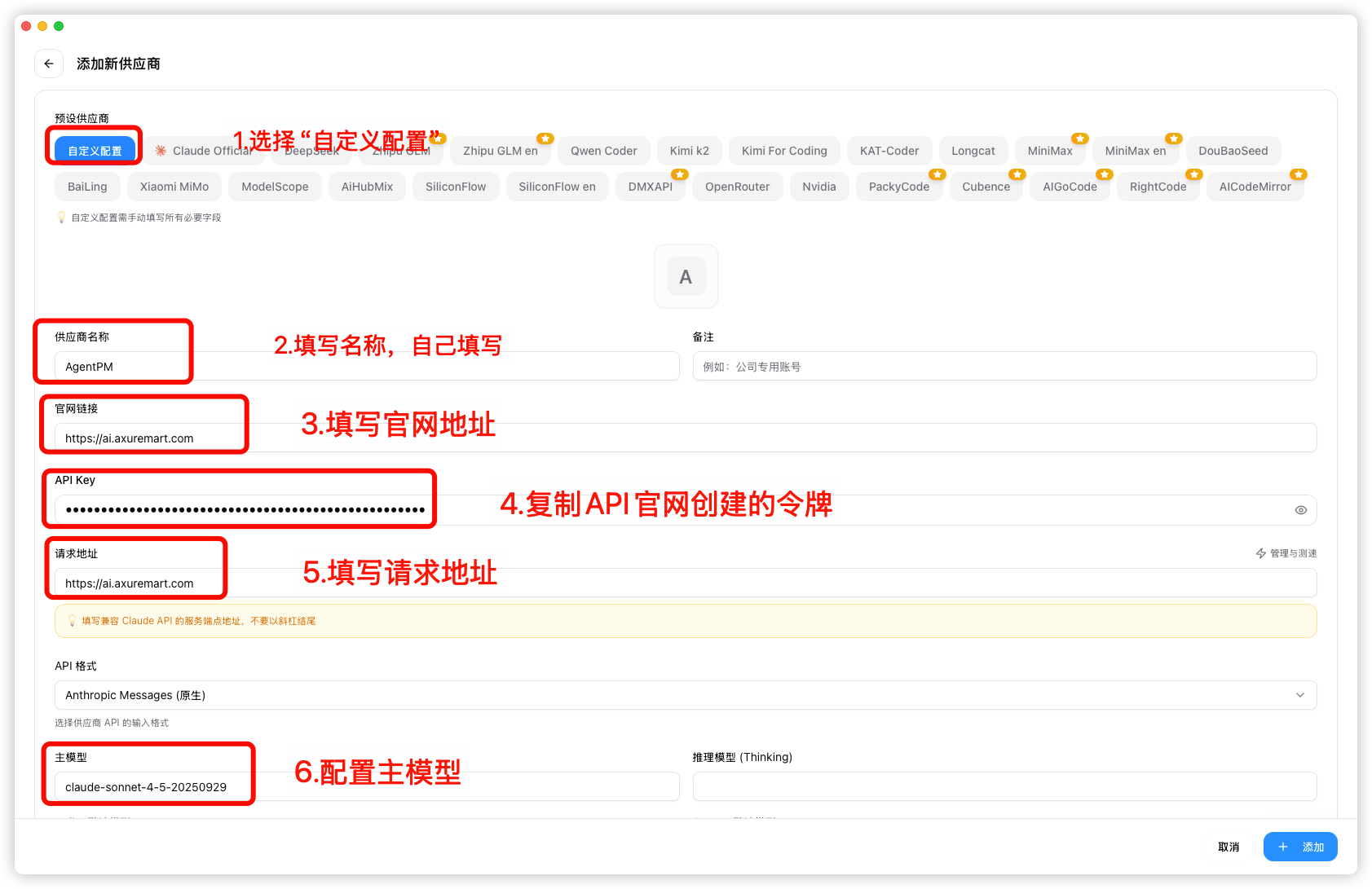Viewport: 1372px width, 889px height.
Task: Click the 取消 cancel button
Action: [x=1229, y=847]
